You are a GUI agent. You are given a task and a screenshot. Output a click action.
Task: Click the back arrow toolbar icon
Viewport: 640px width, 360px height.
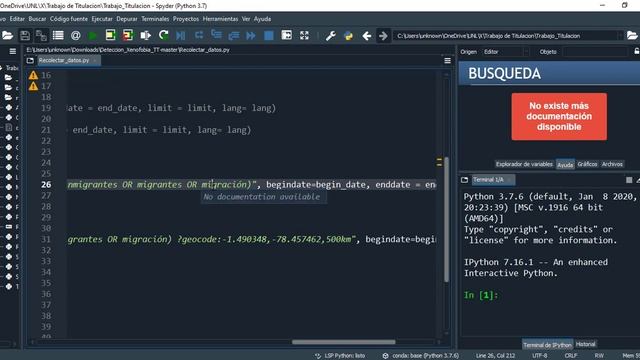point(367,36)
